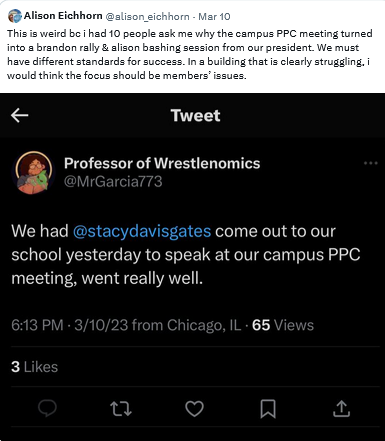Reply using the speech bubble icon

(47, 408)
